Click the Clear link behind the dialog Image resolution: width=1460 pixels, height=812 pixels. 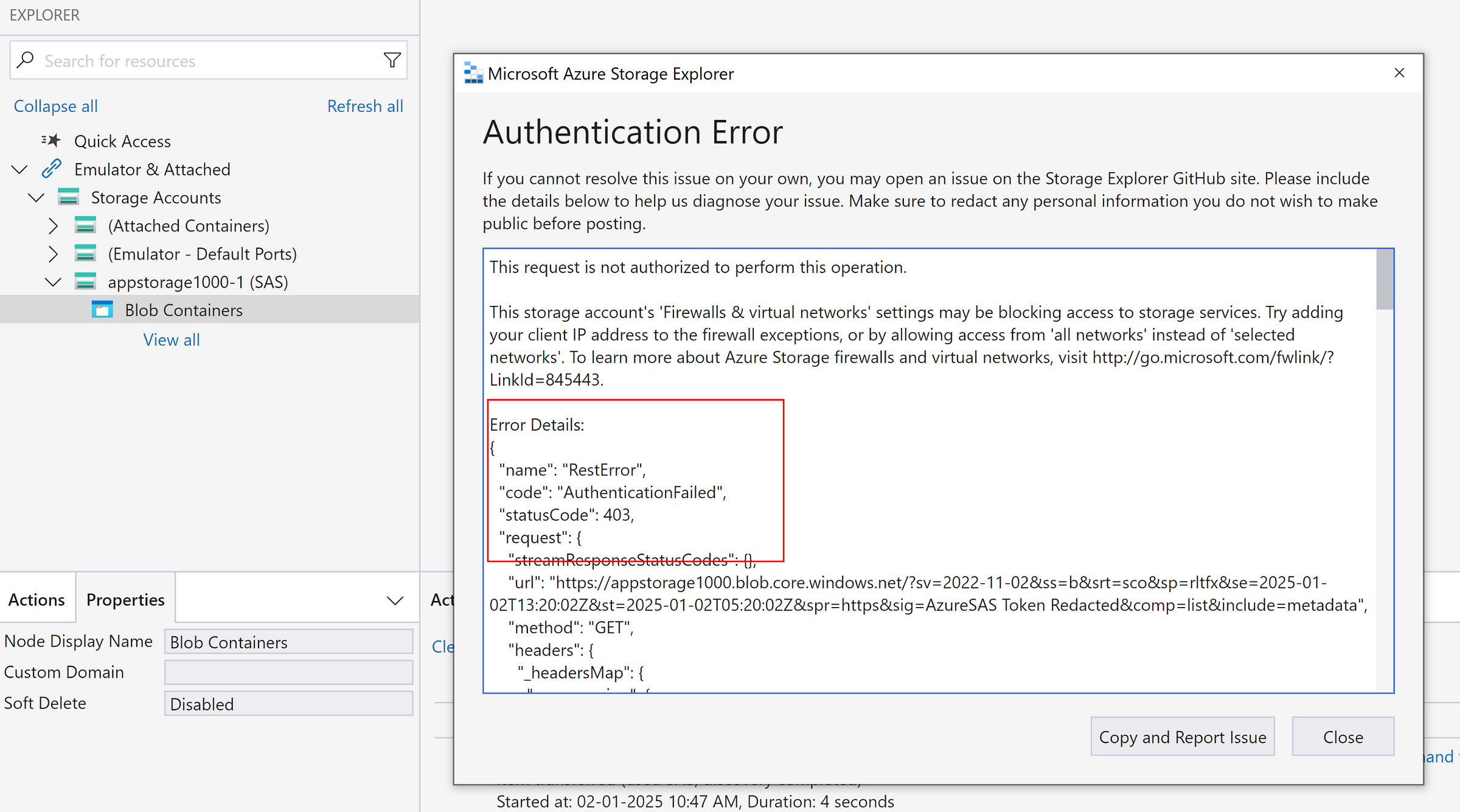(x=442, y=646)
